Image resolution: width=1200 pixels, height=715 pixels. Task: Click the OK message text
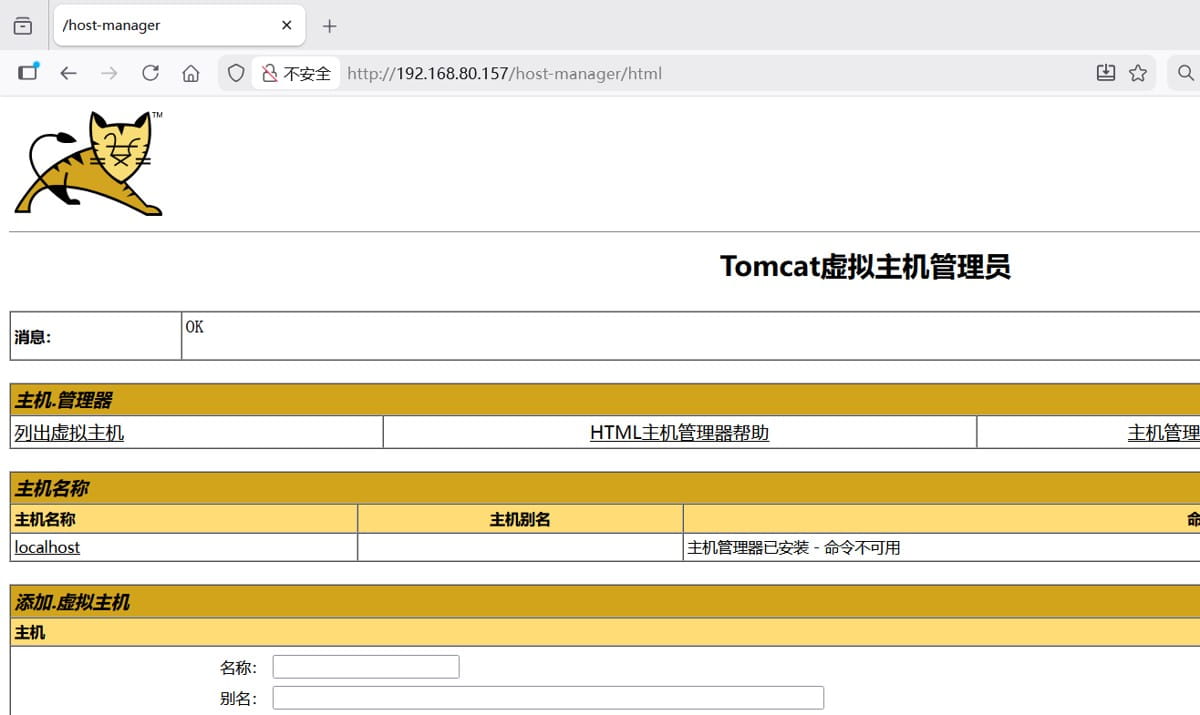pos(195,327)
